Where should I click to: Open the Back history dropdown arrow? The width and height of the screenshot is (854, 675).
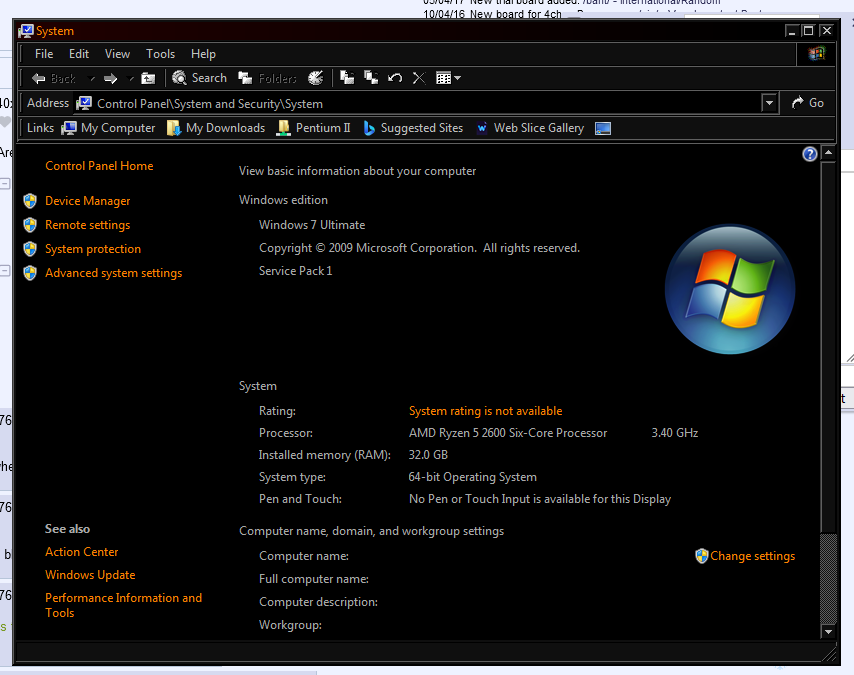pyautogui.click(x=92, y=79)
